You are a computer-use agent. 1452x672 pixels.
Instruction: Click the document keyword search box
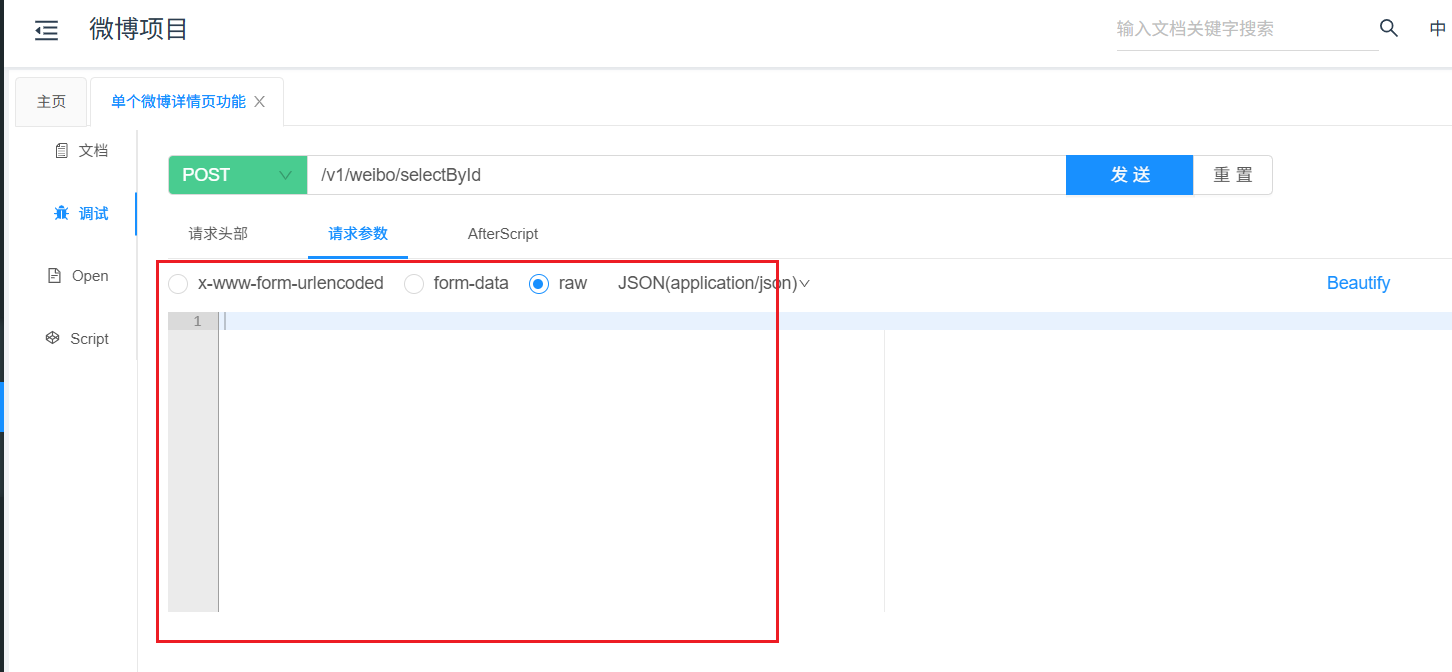pos(1247,29)
